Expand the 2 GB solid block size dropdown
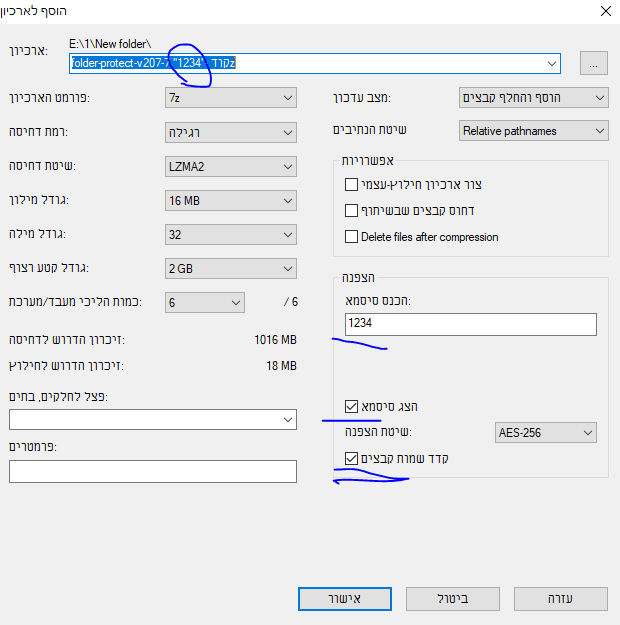 tap(231, 268)
